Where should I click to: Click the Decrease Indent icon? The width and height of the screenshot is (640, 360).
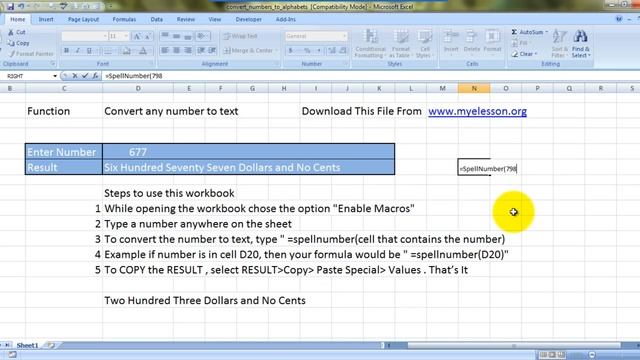[x=201, y=50]
